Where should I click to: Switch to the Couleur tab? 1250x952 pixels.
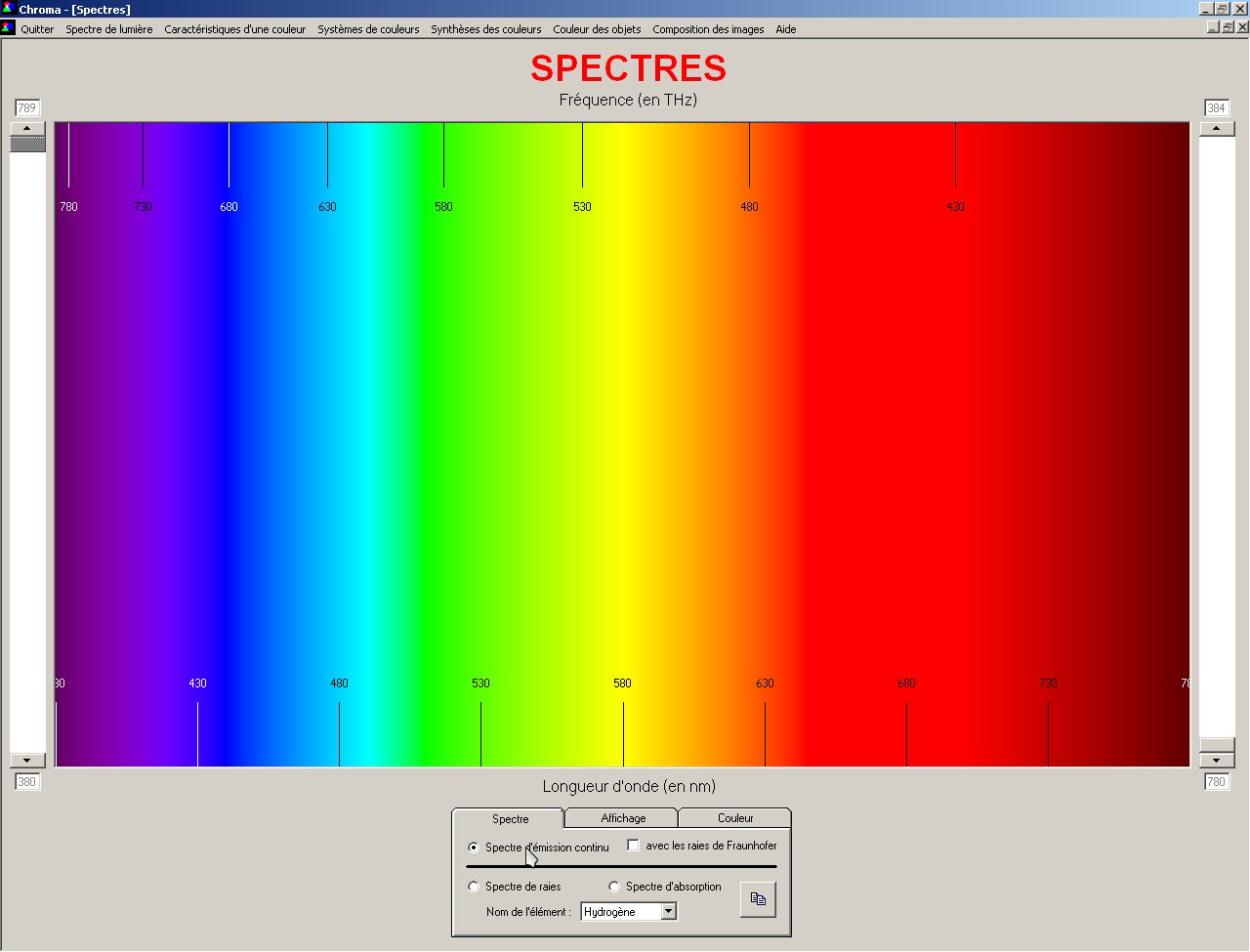point(735,818)
